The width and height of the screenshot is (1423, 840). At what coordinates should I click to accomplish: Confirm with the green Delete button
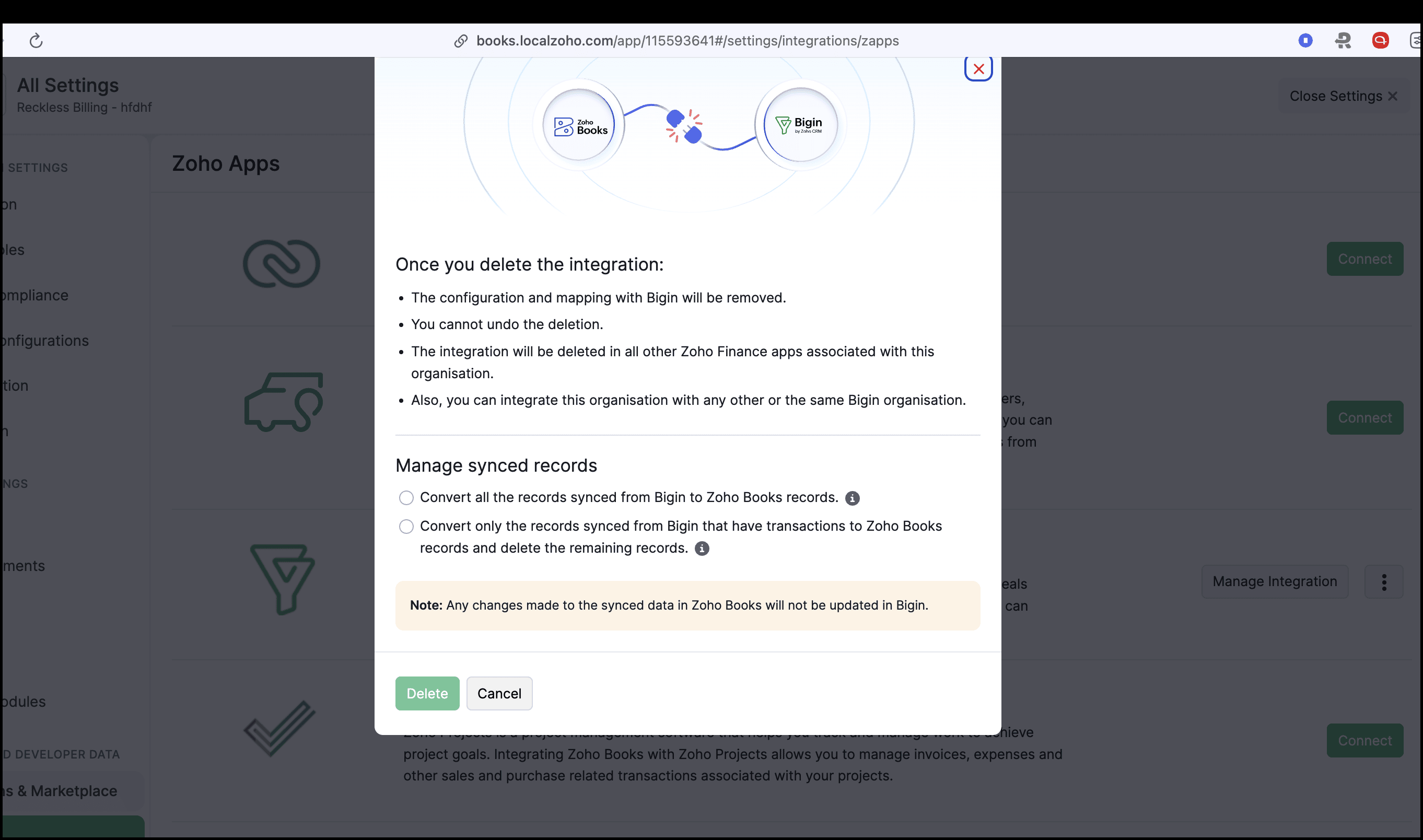(x=427, y=693)
